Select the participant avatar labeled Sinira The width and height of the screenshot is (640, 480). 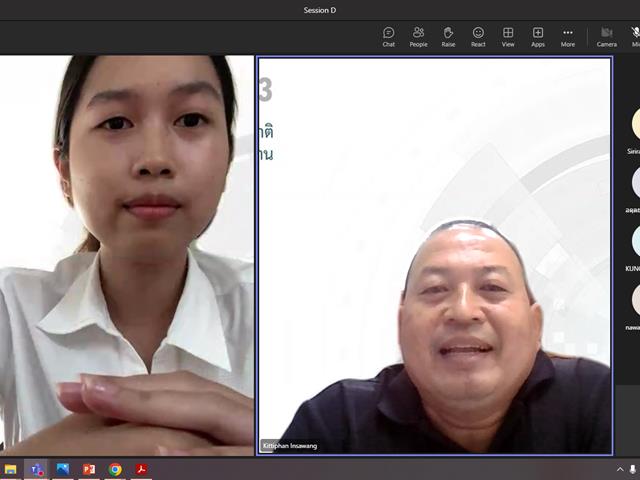636,124
